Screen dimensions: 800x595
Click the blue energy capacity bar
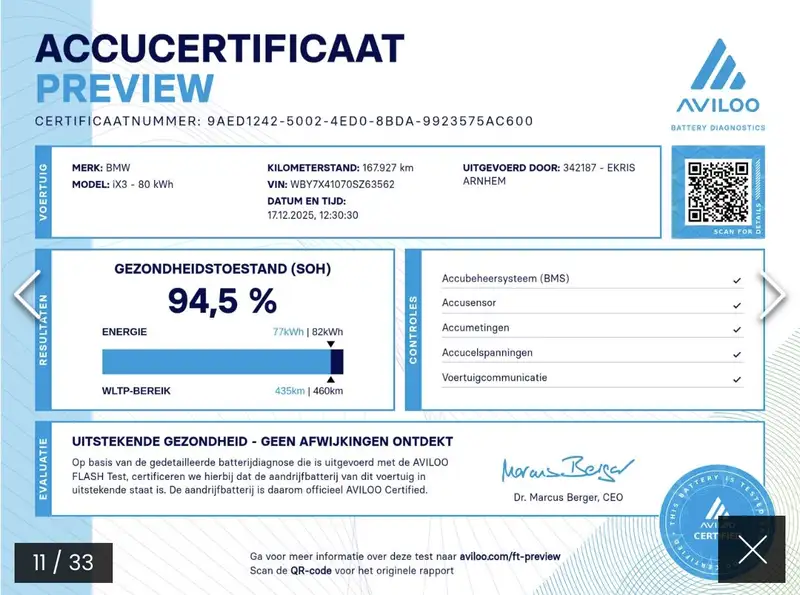point(216,361)
